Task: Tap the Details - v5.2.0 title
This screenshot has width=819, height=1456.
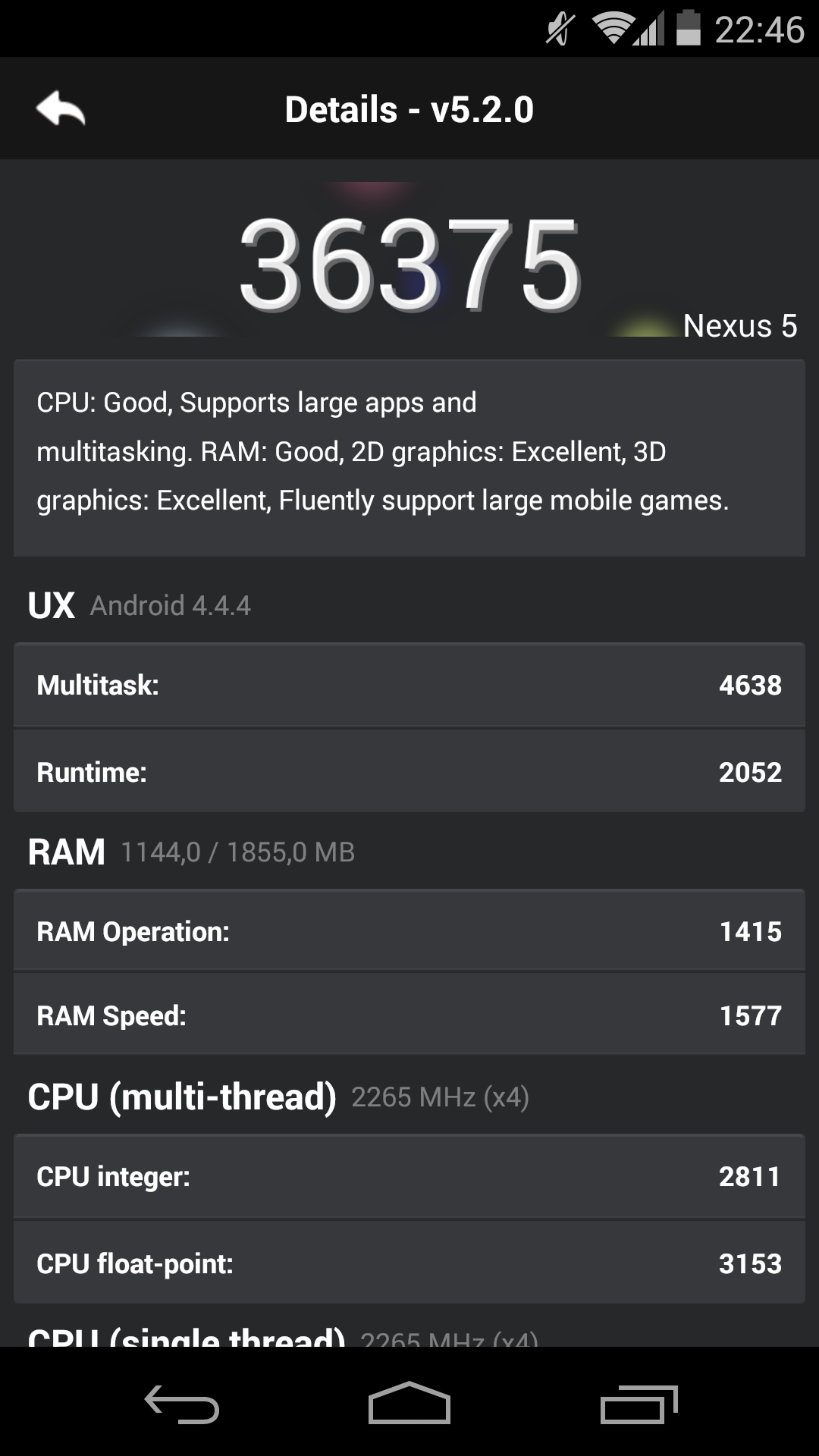Action: (x=409, y=109)
